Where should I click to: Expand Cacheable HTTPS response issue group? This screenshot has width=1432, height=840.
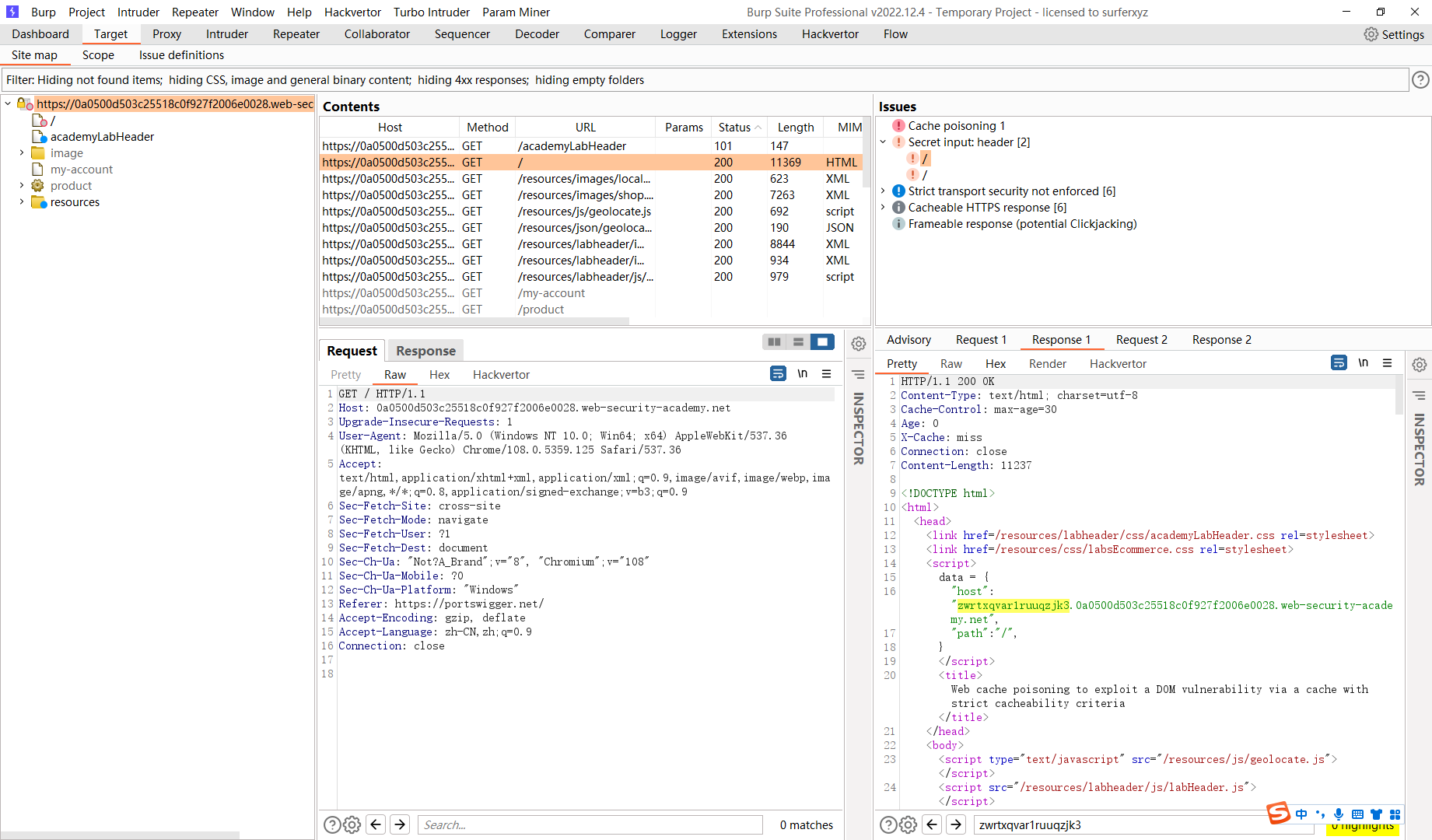click(884, 207)
